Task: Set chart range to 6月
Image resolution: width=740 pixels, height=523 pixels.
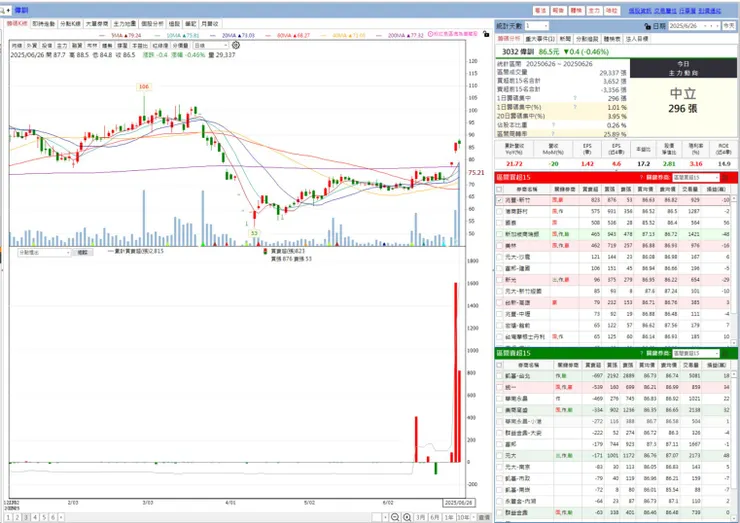Action: click(x=435, y=517)
